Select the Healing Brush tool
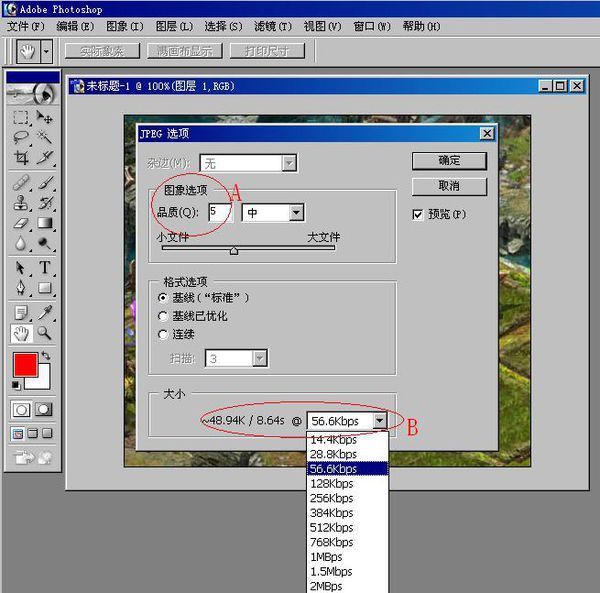Viewport: 600px width, 593px height. pyautogui.click(x=21, y=183)
